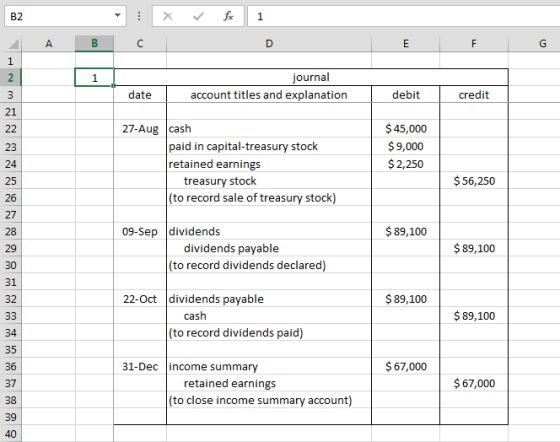Viewport: 560px width, 442px height.
Task: Click the $67,000 debit cell
Action: point(405,366)
